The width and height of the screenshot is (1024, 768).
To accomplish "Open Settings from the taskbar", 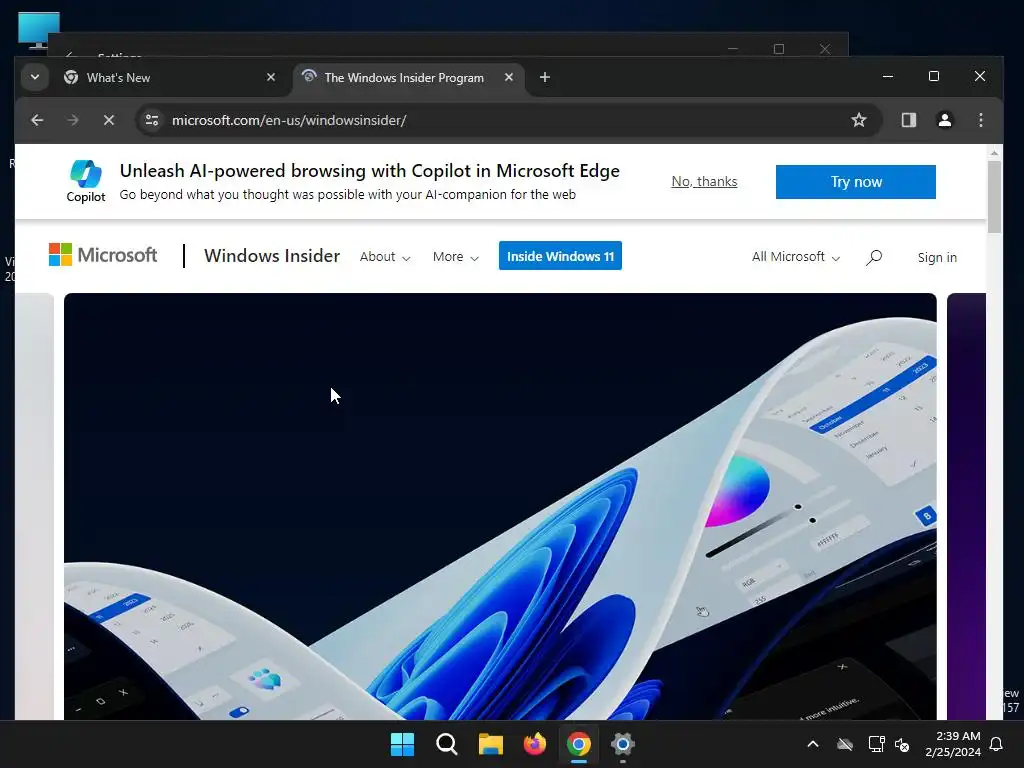I will pyautogui.click(x=623, y=744).
